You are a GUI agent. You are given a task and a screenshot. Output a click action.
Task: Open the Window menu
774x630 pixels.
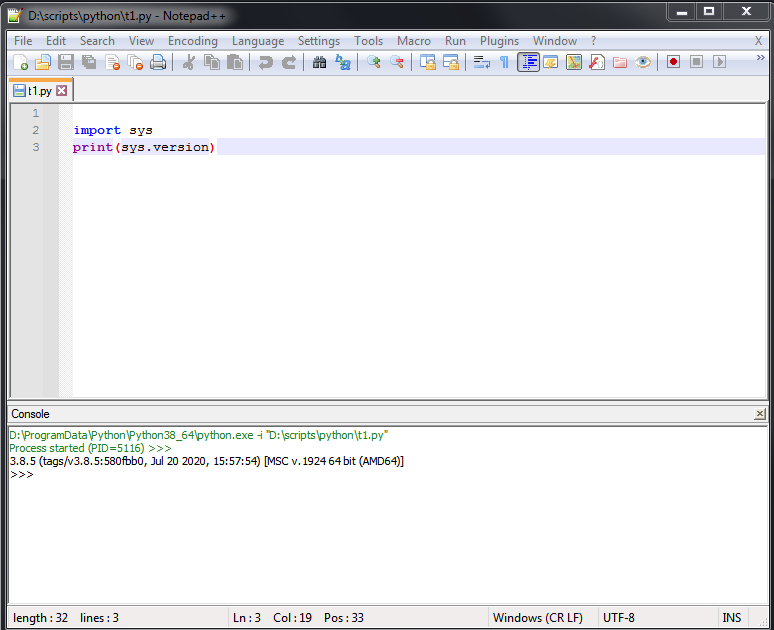[x=555, y=41]
